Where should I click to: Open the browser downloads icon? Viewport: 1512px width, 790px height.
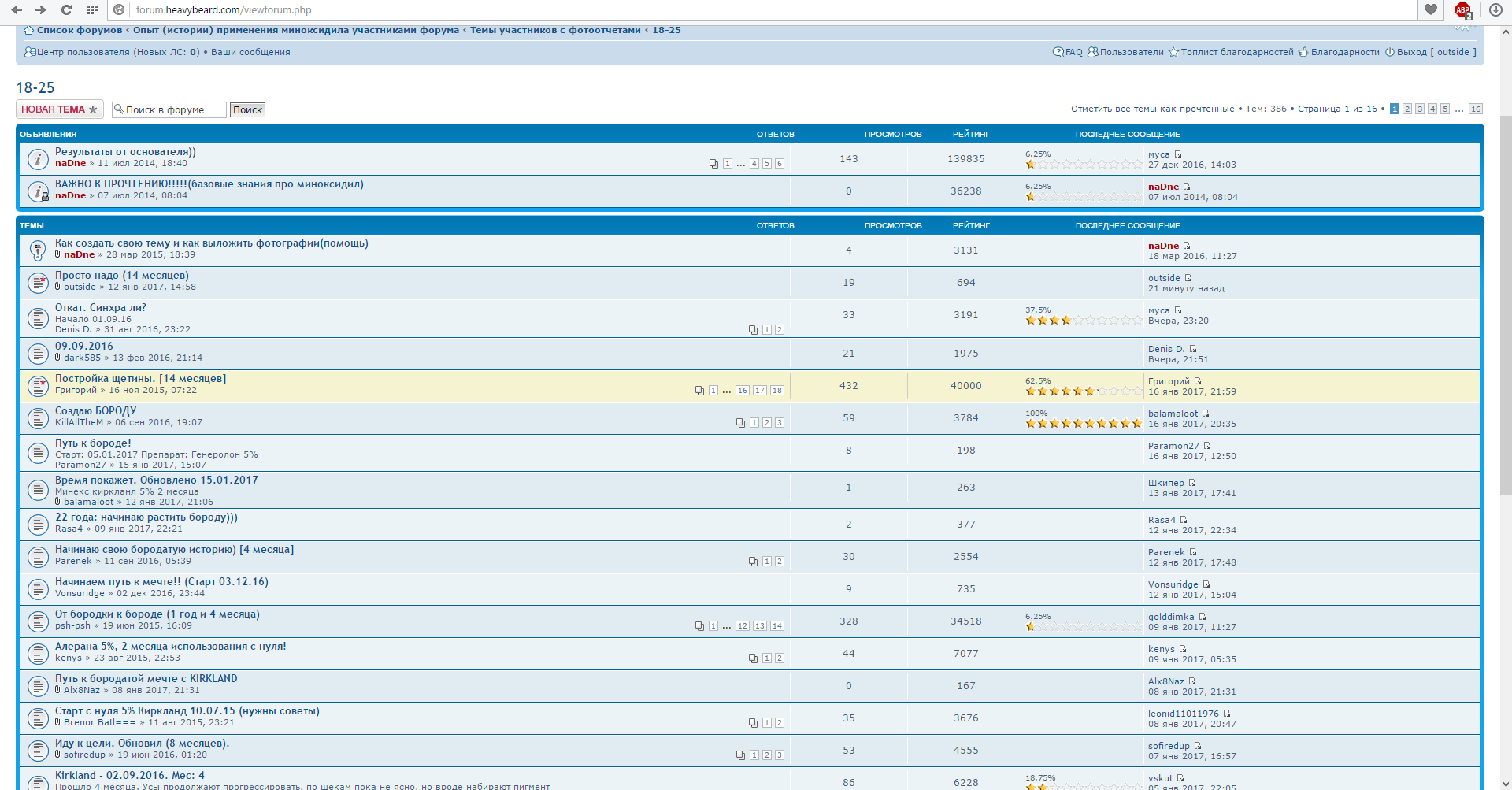1495,9
